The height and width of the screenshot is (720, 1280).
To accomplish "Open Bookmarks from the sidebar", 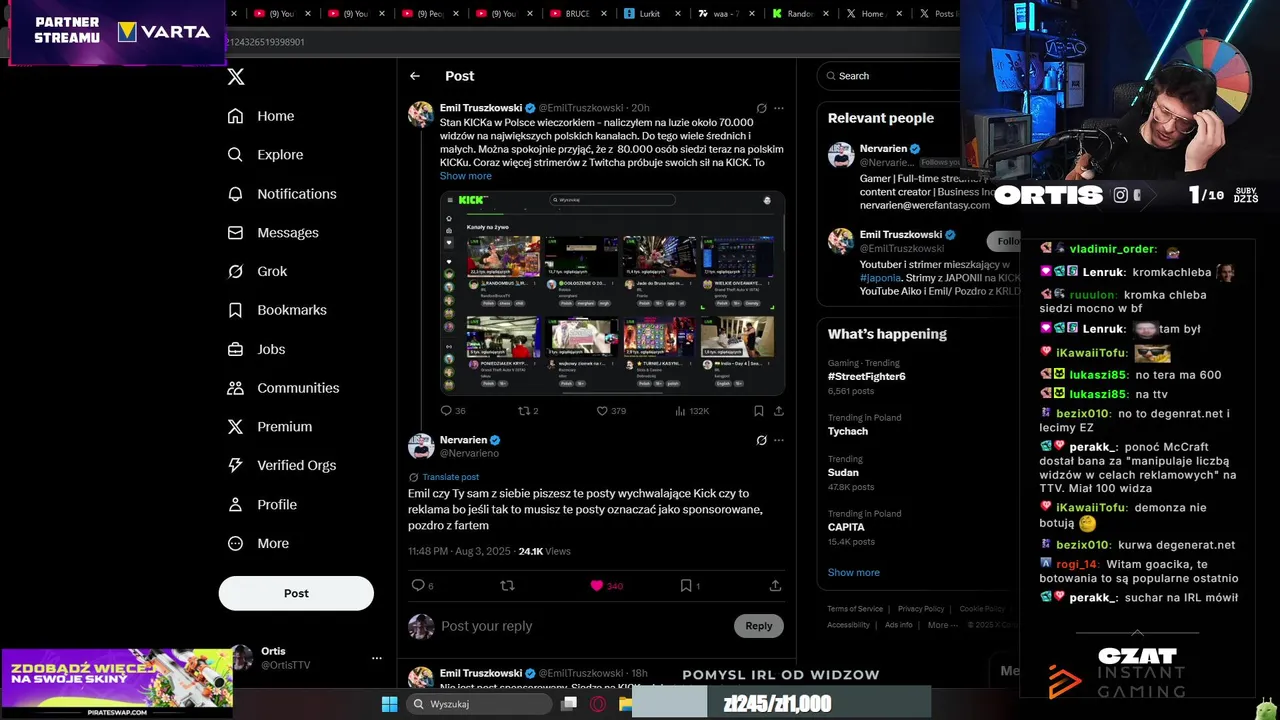I will coord(277,310).
